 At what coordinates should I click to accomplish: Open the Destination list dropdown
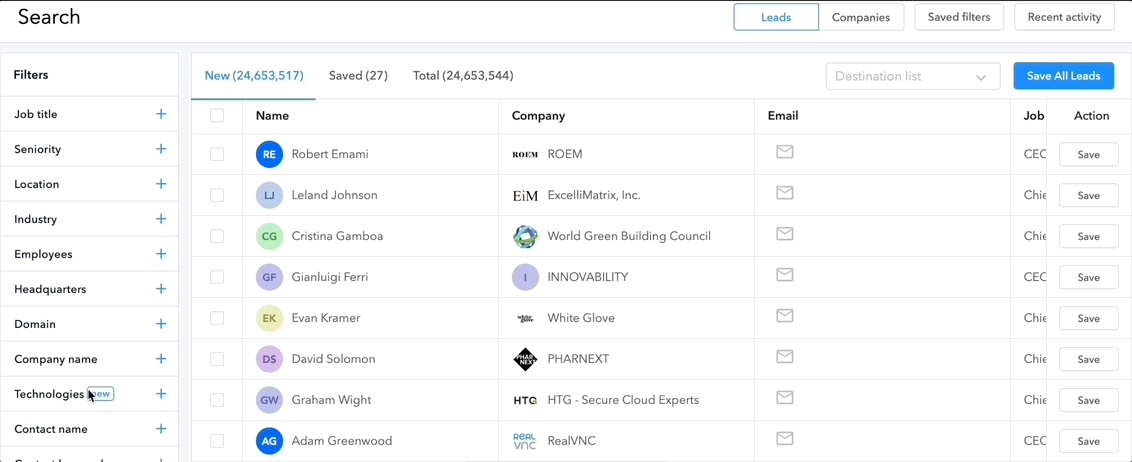913,77
